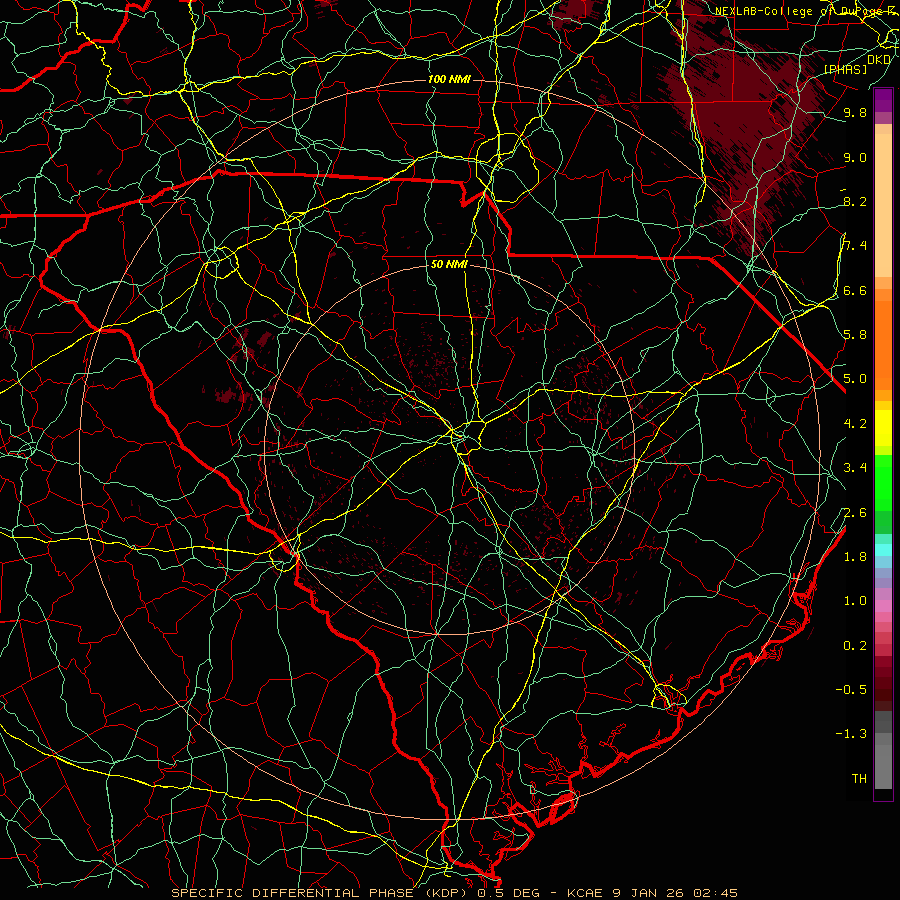Click the 'DKD' product code label

(x=879, y=60)
